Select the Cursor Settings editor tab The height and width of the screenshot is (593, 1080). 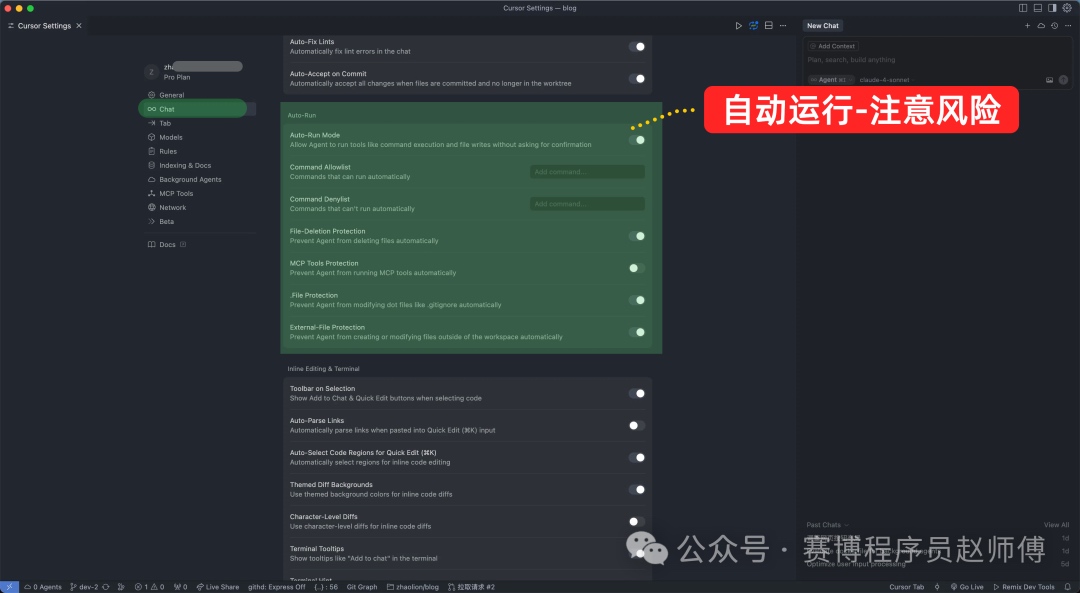click(44, 25)
